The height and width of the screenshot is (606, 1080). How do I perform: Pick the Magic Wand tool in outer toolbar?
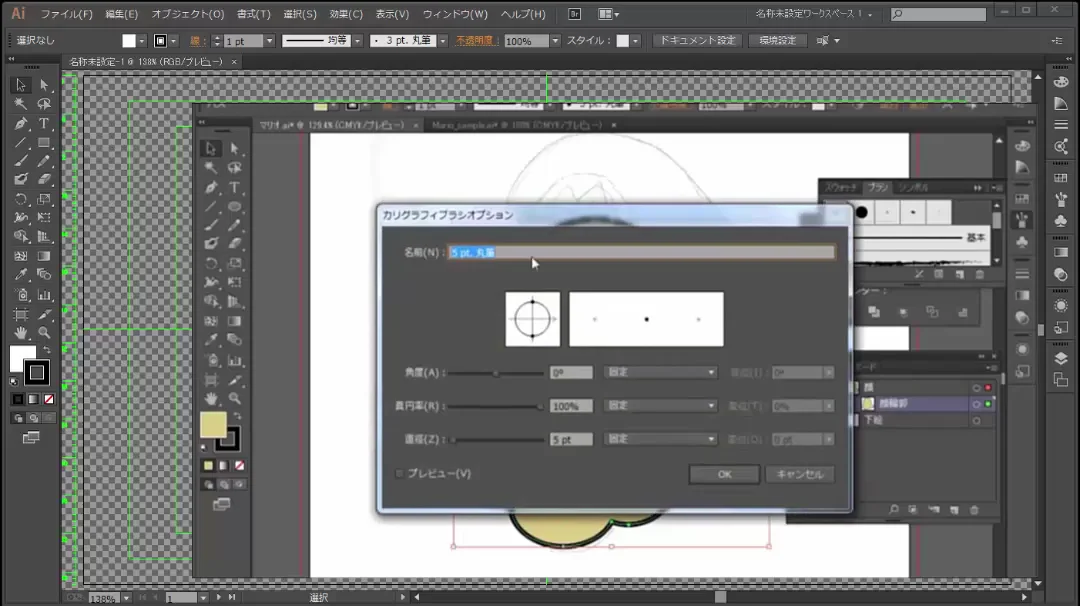[x=21, y=104]
